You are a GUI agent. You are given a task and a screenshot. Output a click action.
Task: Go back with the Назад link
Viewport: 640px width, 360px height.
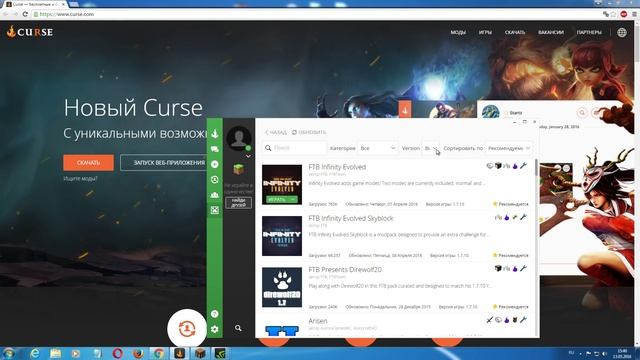coord(276,132)
